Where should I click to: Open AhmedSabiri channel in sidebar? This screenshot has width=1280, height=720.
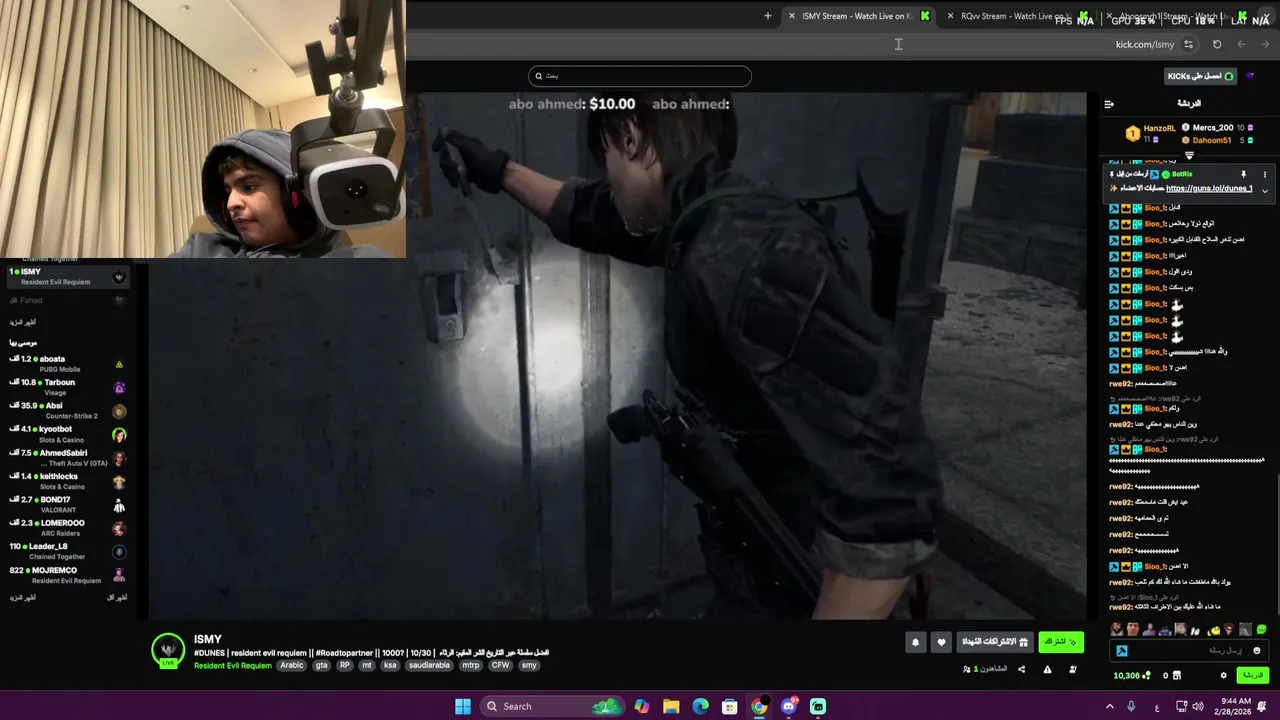(68, 457)
